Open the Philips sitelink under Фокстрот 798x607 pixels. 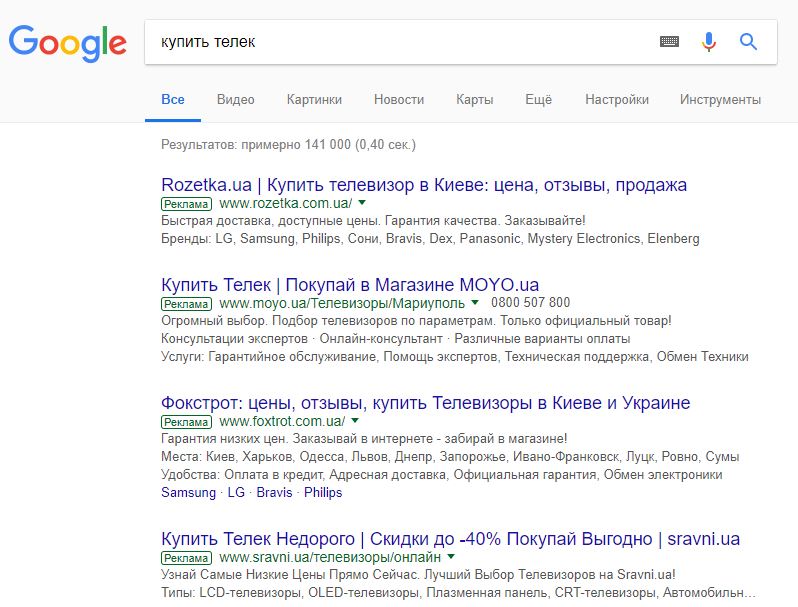[323, 493]
